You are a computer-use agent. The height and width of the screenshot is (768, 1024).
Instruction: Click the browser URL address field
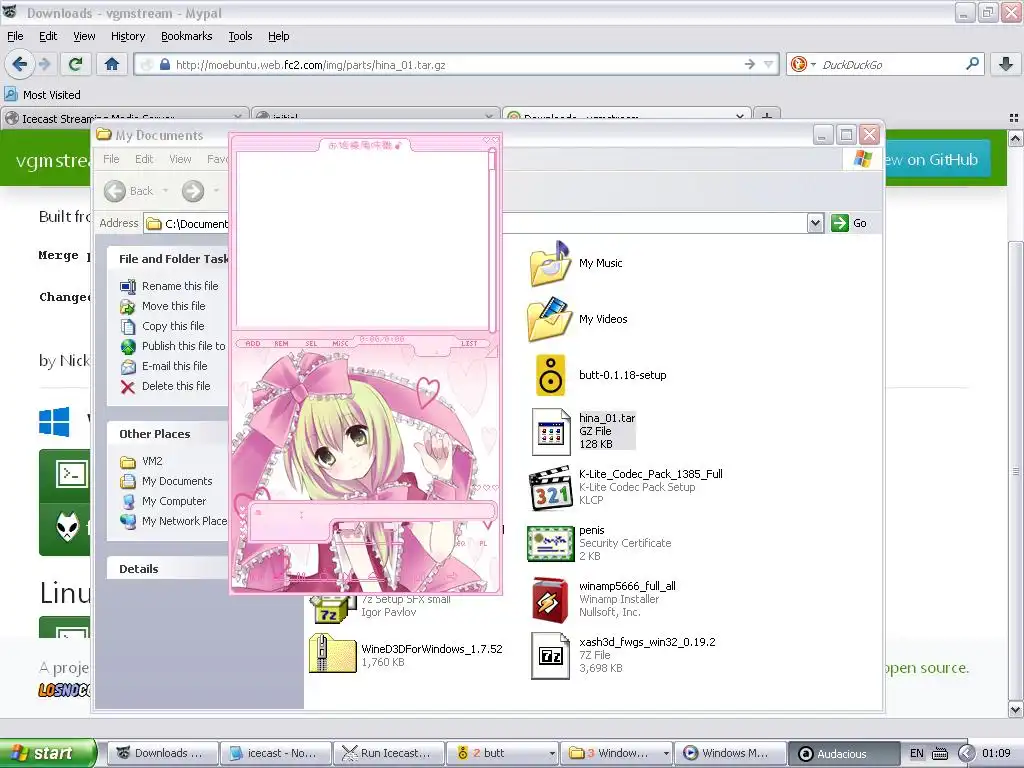pos(457,65)
